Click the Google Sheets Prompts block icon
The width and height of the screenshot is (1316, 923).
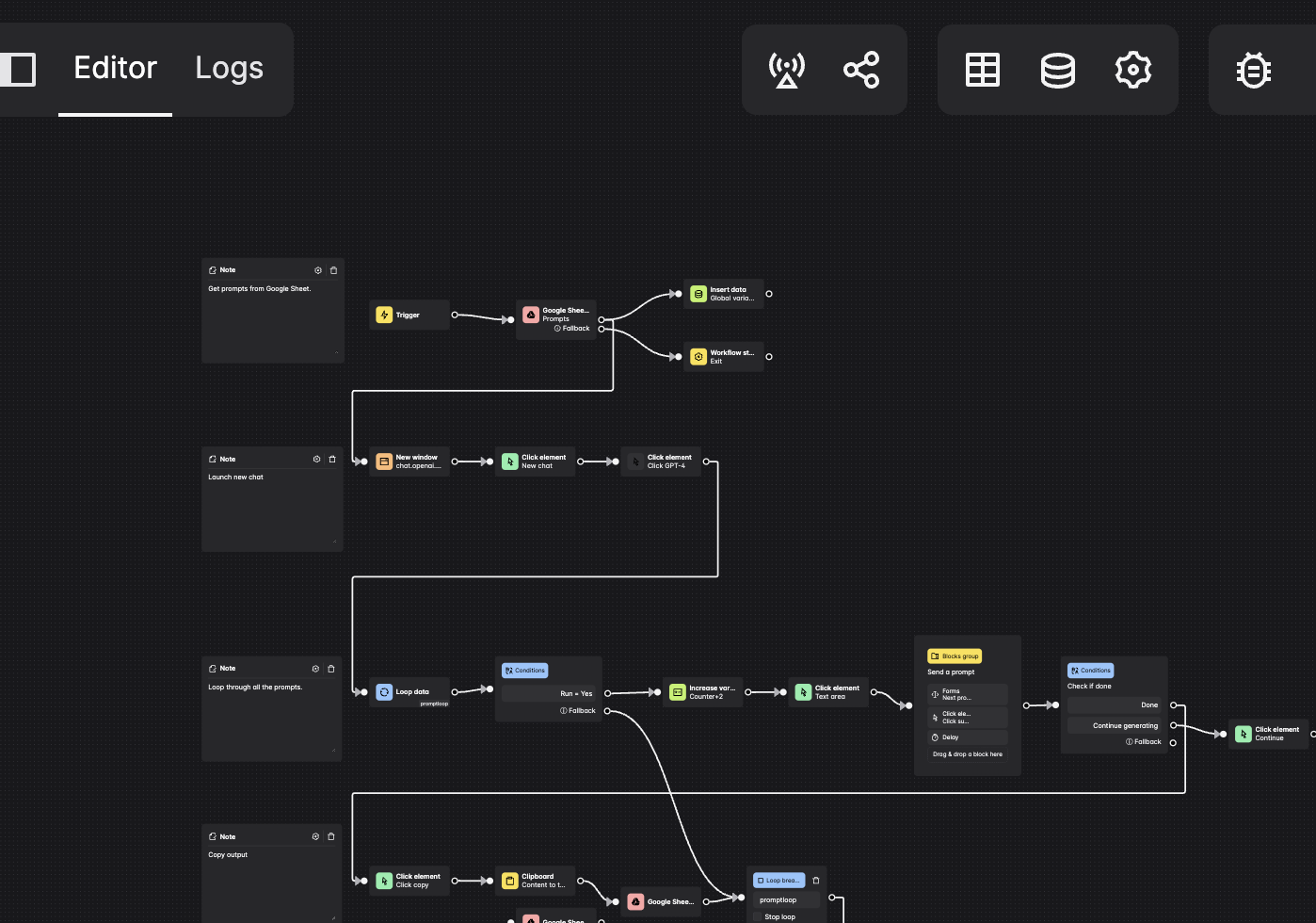click(x=530, y=315)
